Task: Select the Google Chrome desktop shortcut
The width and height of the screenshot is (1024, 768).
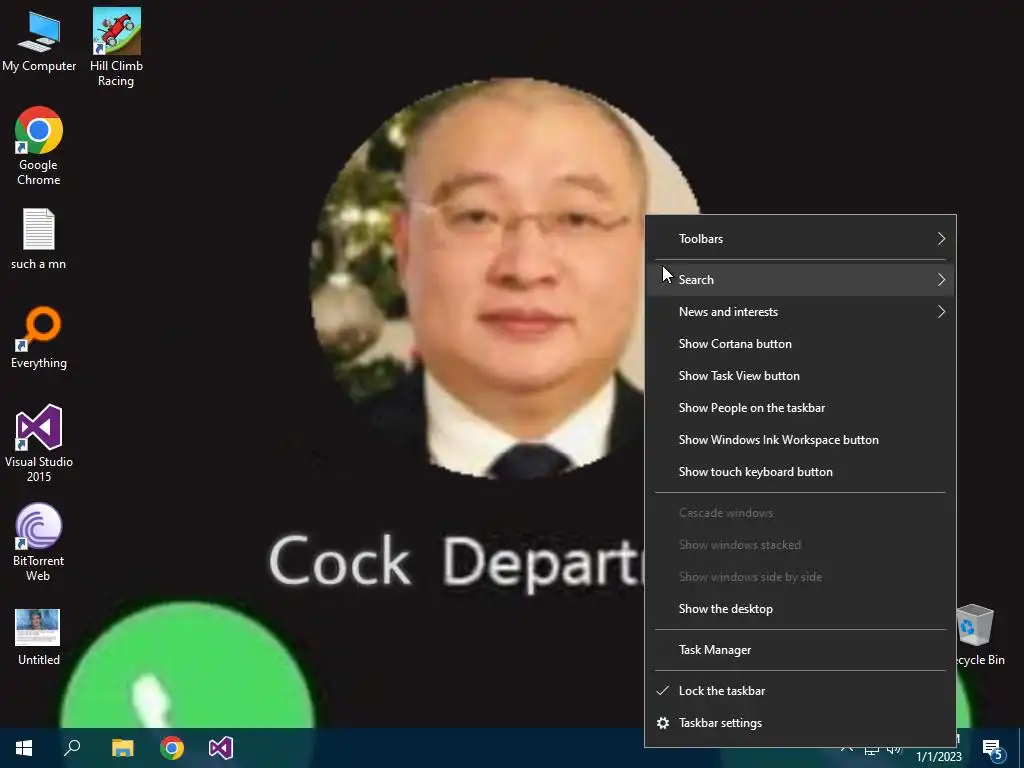Action: (39, 146)
